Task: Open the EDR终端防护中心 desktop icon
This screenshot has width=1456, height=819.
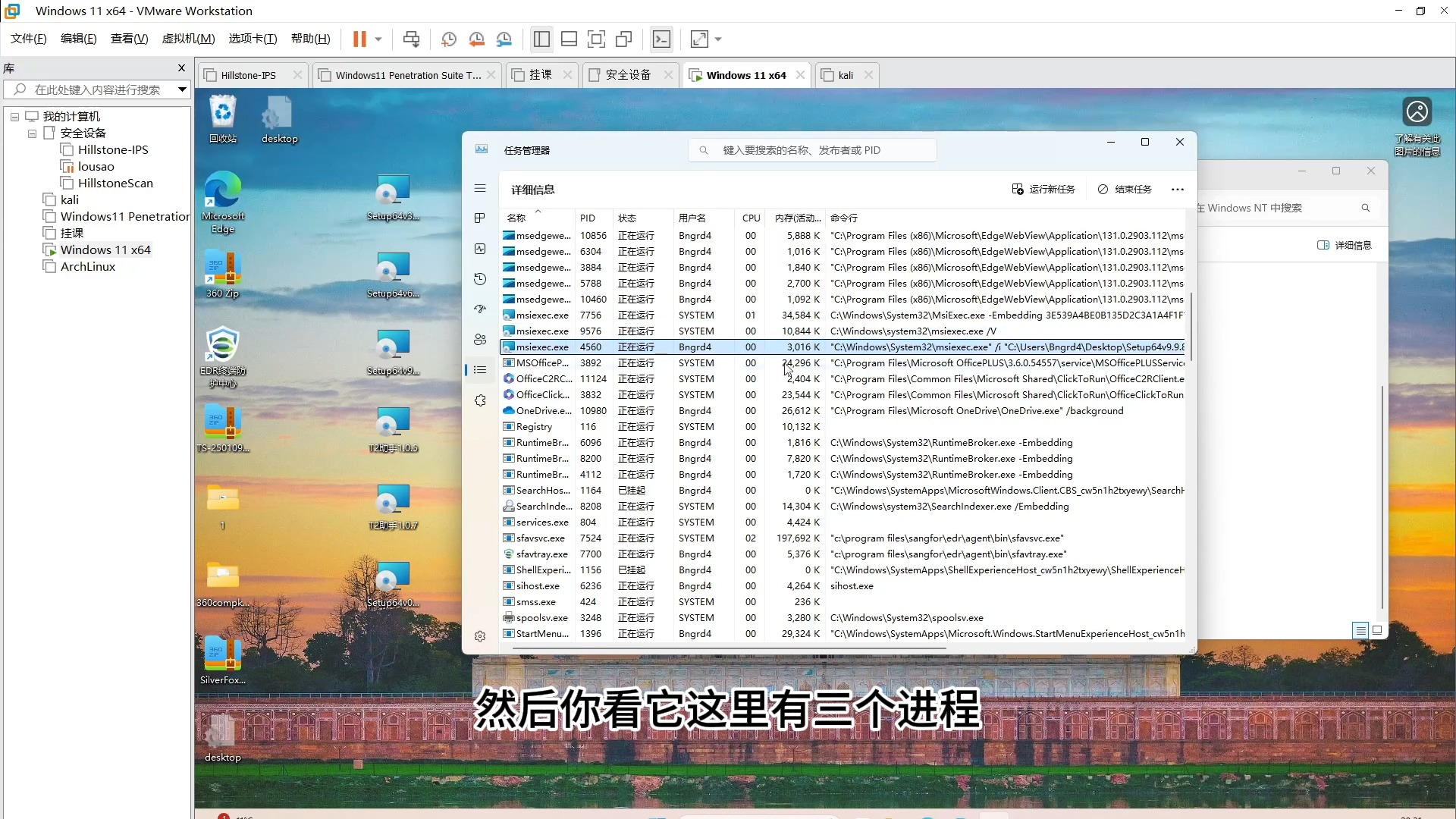Action: point(223,356)
